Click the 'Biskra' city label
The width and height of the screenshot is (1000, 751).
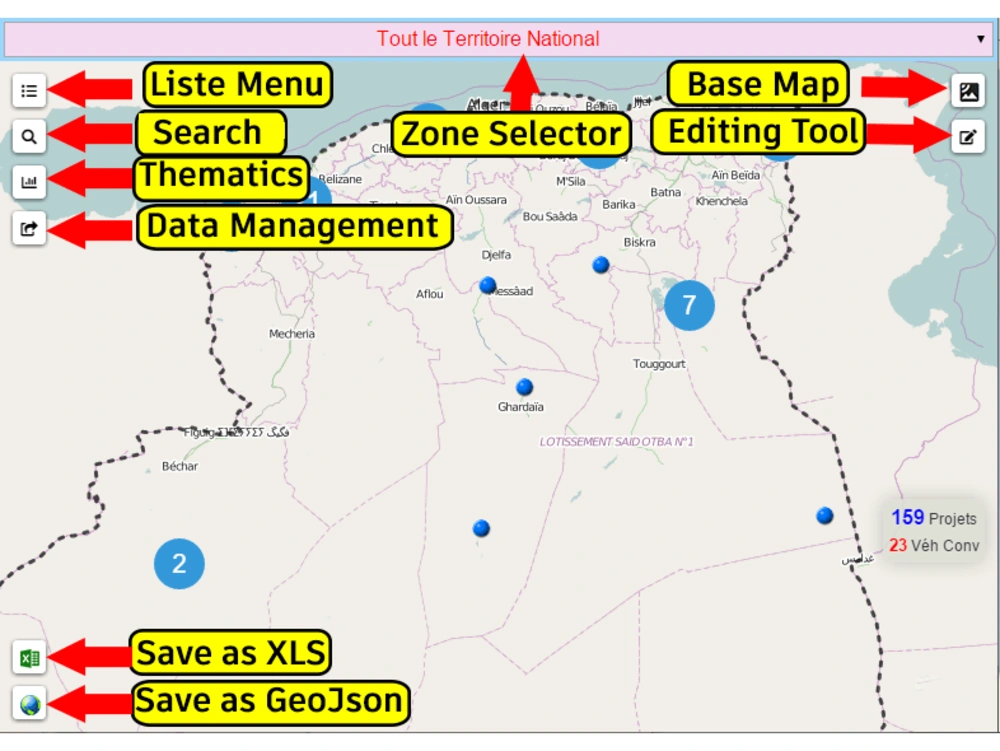click(639, 242)
